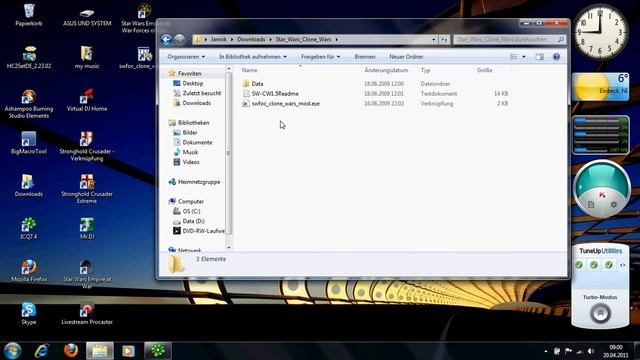Select the Downloads desktop folder icon
The height and width of the screenshot is (360, 640).
point(29,185)
